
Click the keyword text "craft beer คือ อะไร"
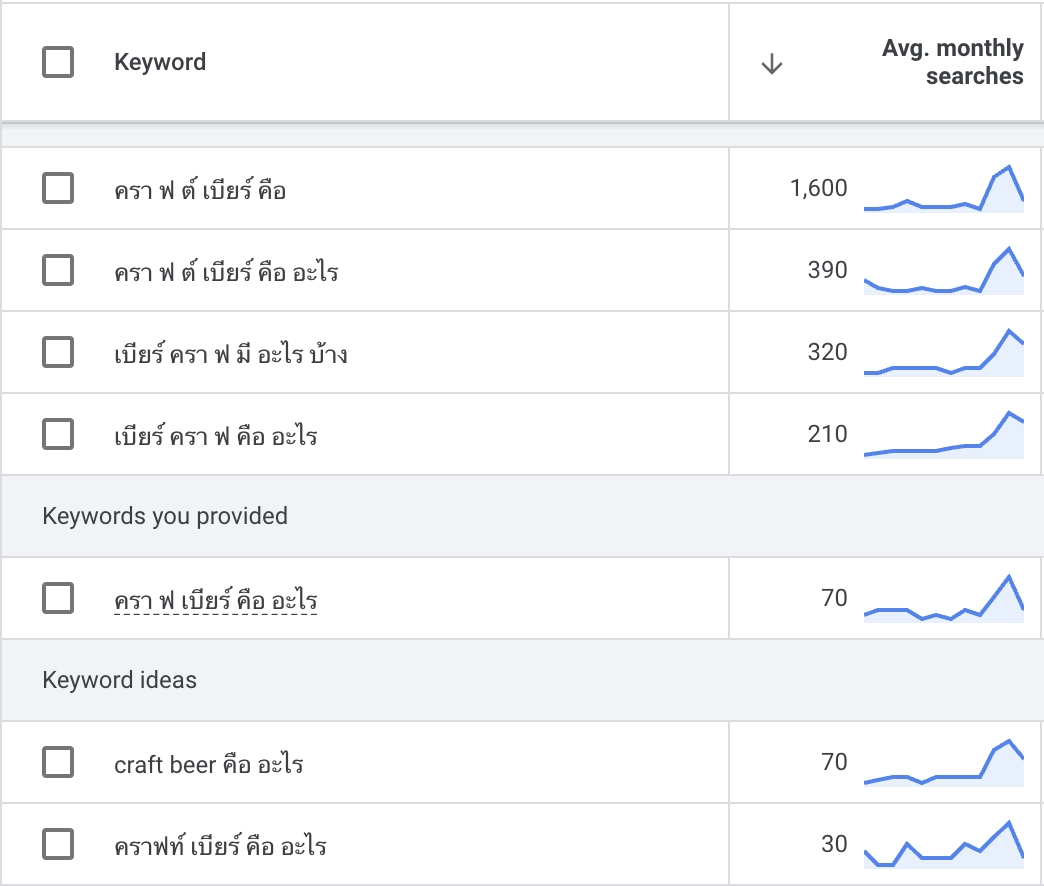coord(208,765)
